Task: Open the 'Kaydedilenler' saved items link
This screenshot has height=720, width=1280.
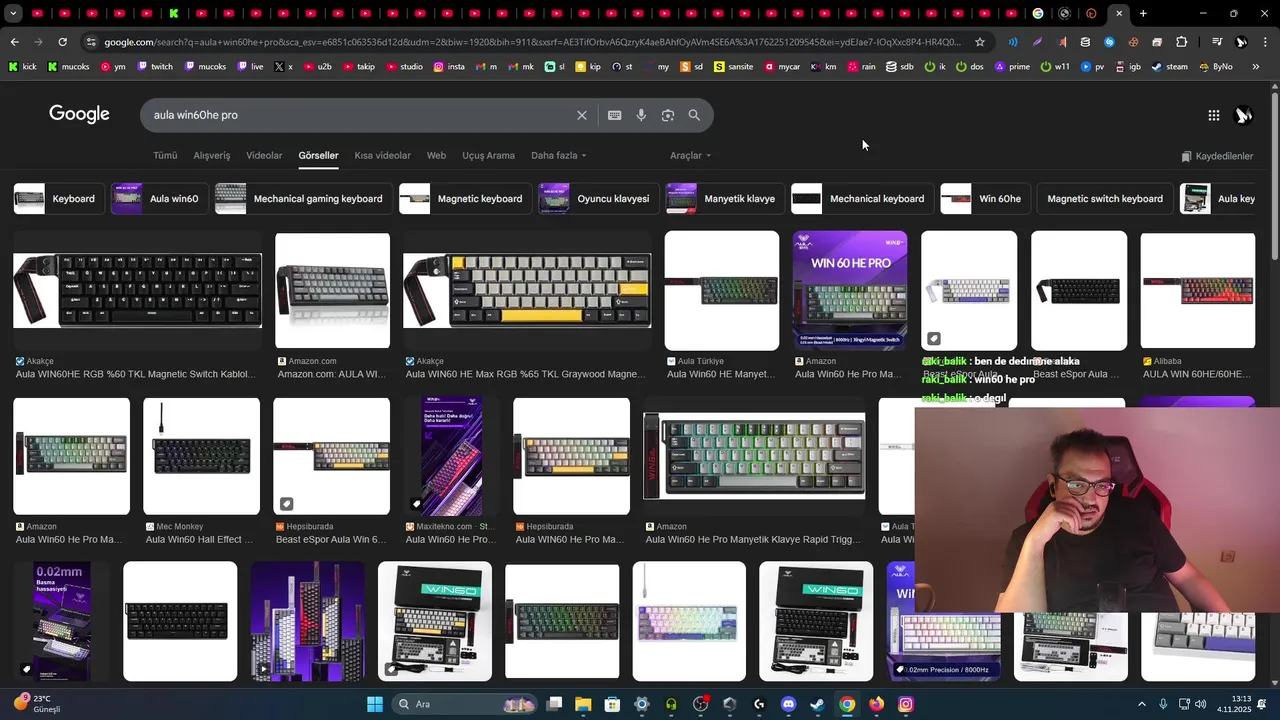Action: [1217, 156]
